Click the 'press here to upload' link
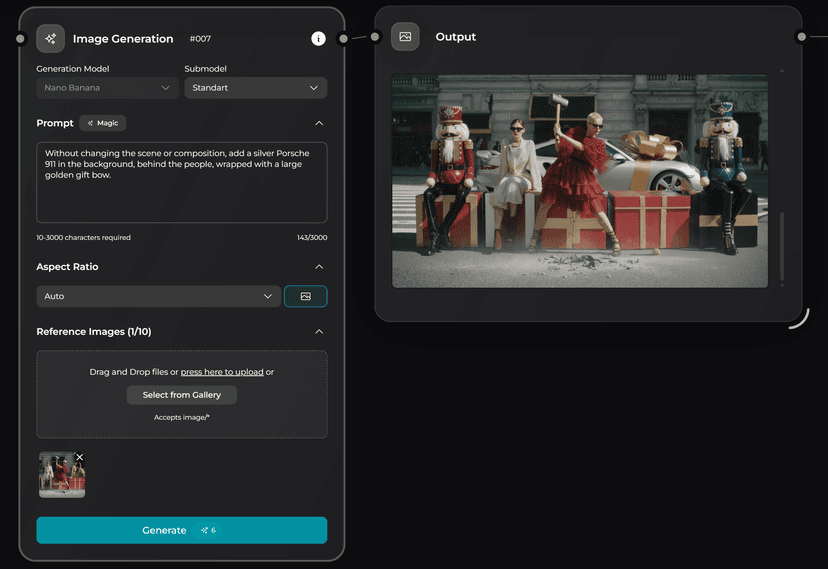828x569 pixels. [x=222, y=372]
